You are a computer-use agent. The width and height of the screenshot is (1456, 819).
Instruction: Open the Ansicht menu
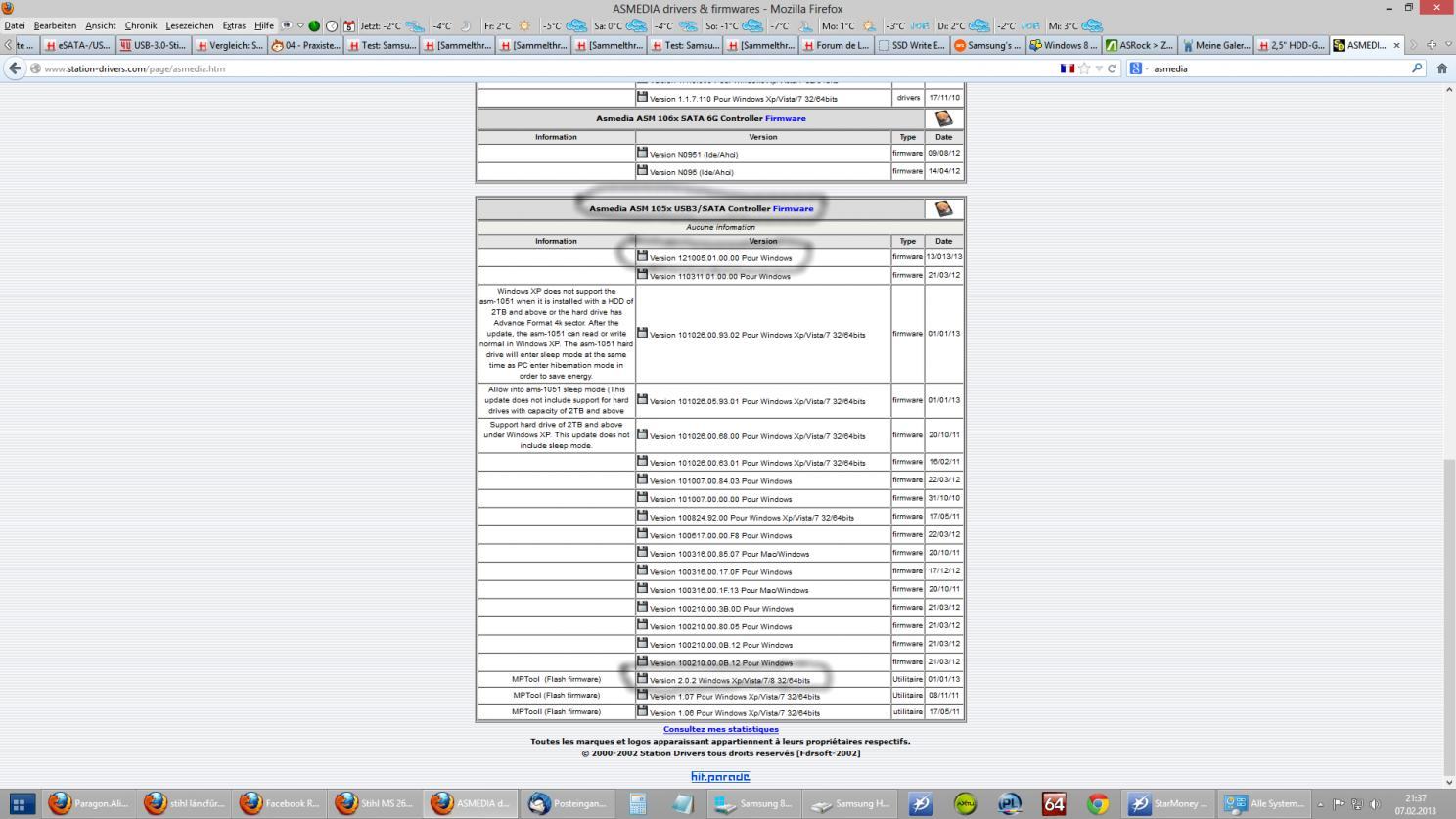click(100, 25)
